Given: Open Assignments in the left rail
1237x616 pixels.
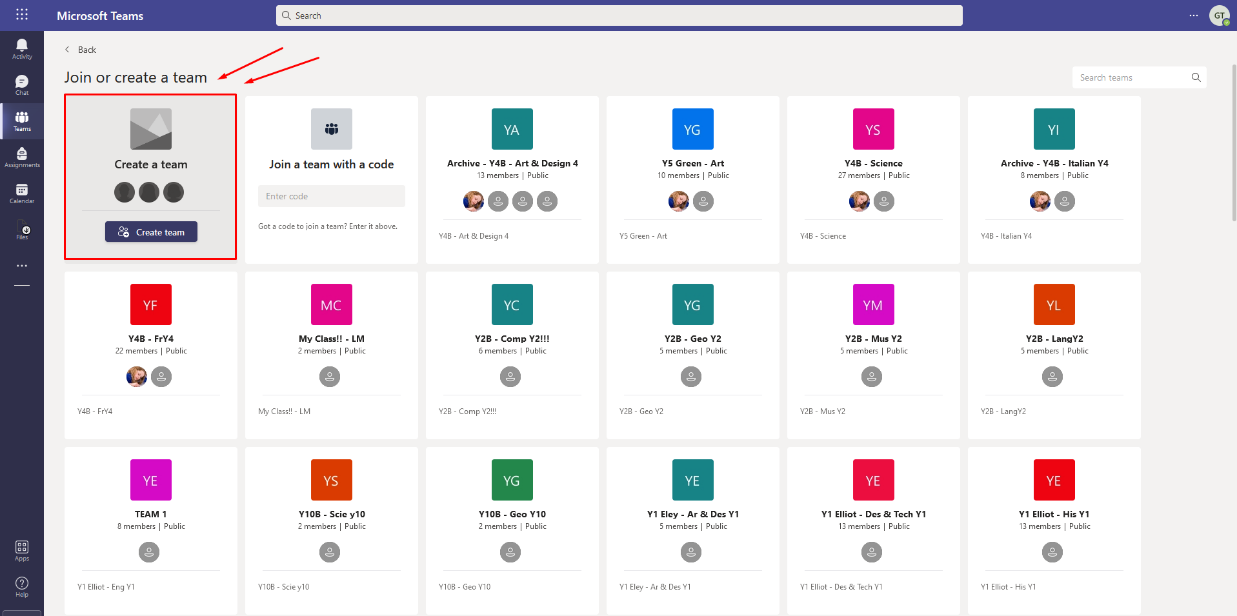Looking at the screenshot, I should coord(22,157).
